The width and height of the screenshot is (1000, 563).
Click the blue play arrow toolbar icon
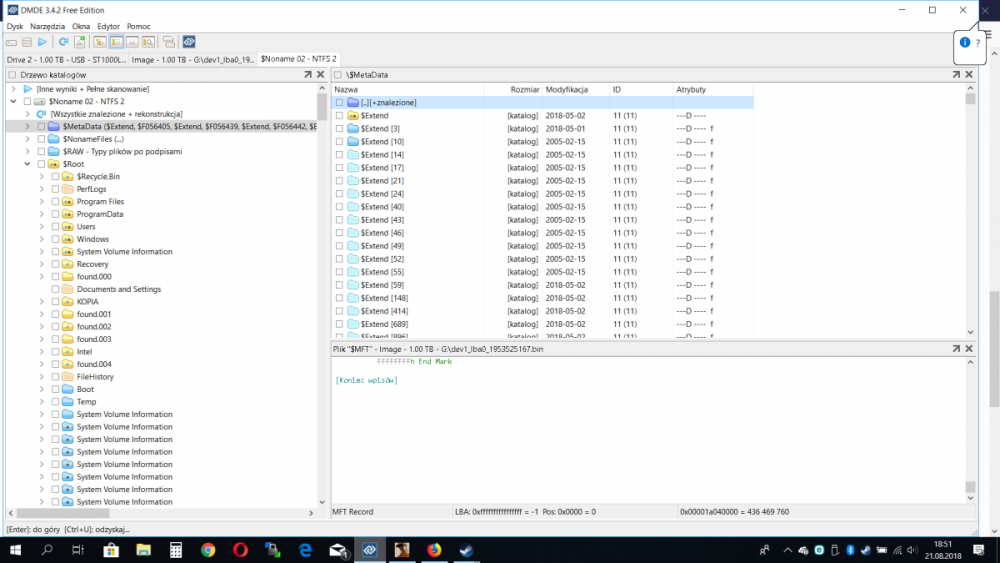click(x=42, y=42)
